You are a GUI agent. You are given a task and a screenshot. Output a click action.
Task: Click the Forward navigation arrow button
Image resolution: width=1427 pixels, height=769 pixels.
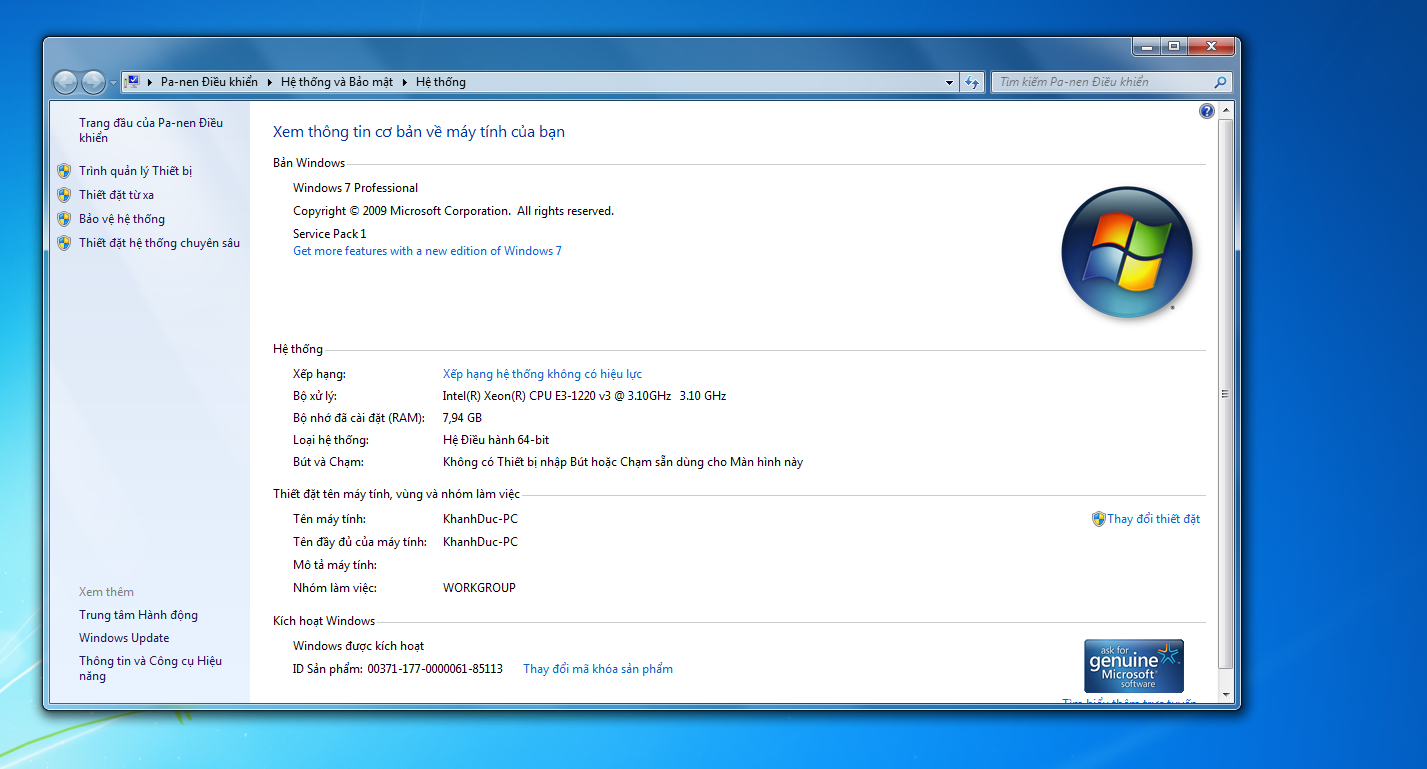[93, 82]
